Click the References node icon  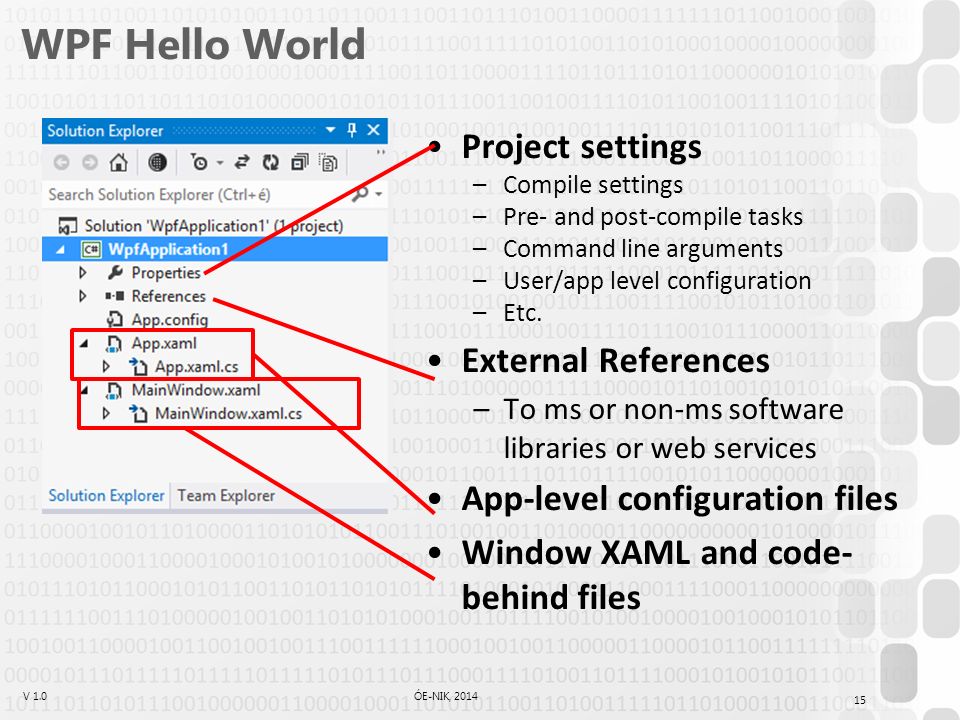coord(114,296)
